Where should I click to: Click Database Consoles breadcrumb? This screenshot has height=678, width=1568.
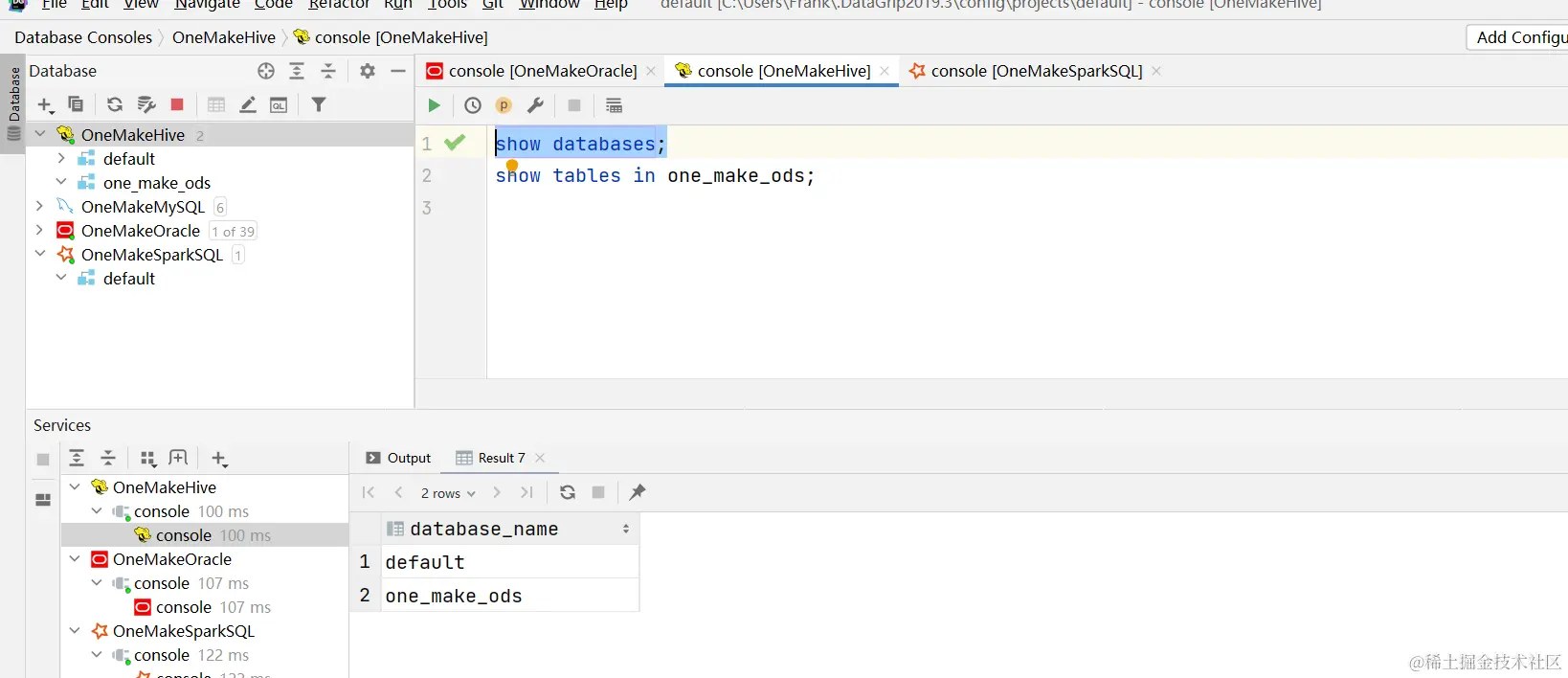pos(83,37)
